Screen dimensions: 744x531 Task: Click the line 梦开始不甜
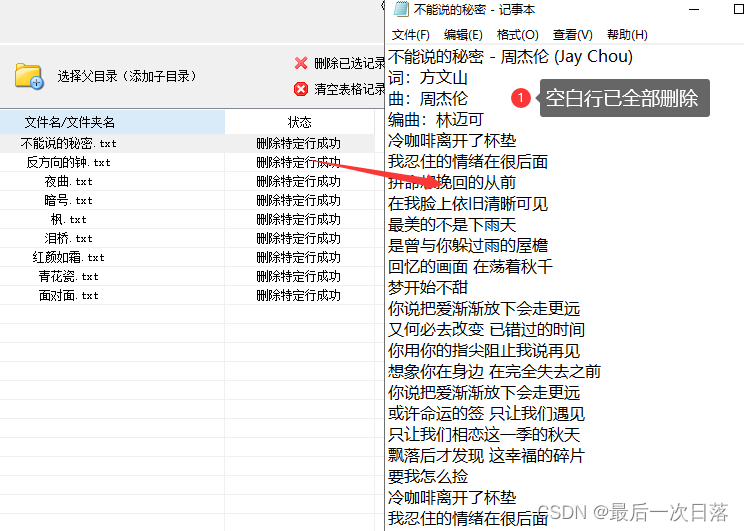tap(428, 287)
